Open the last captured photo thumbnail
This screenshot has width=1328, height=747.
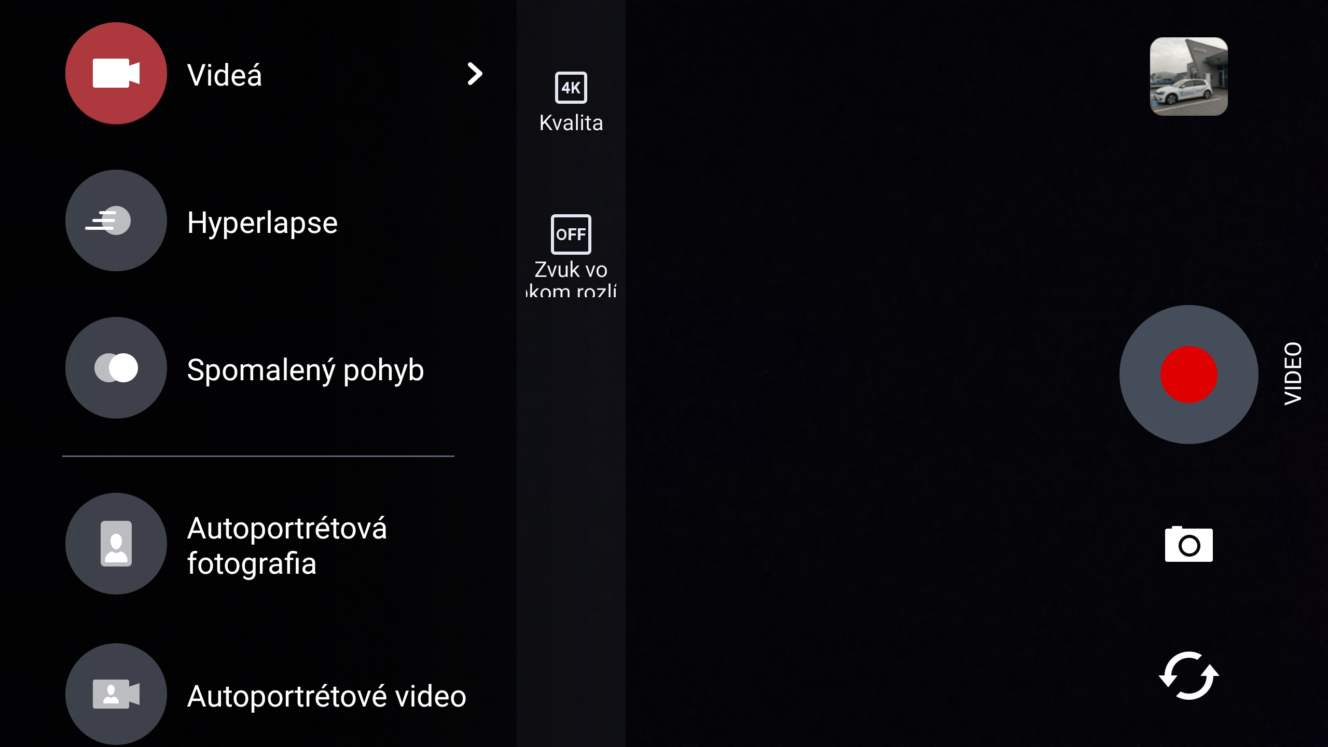1189,77
